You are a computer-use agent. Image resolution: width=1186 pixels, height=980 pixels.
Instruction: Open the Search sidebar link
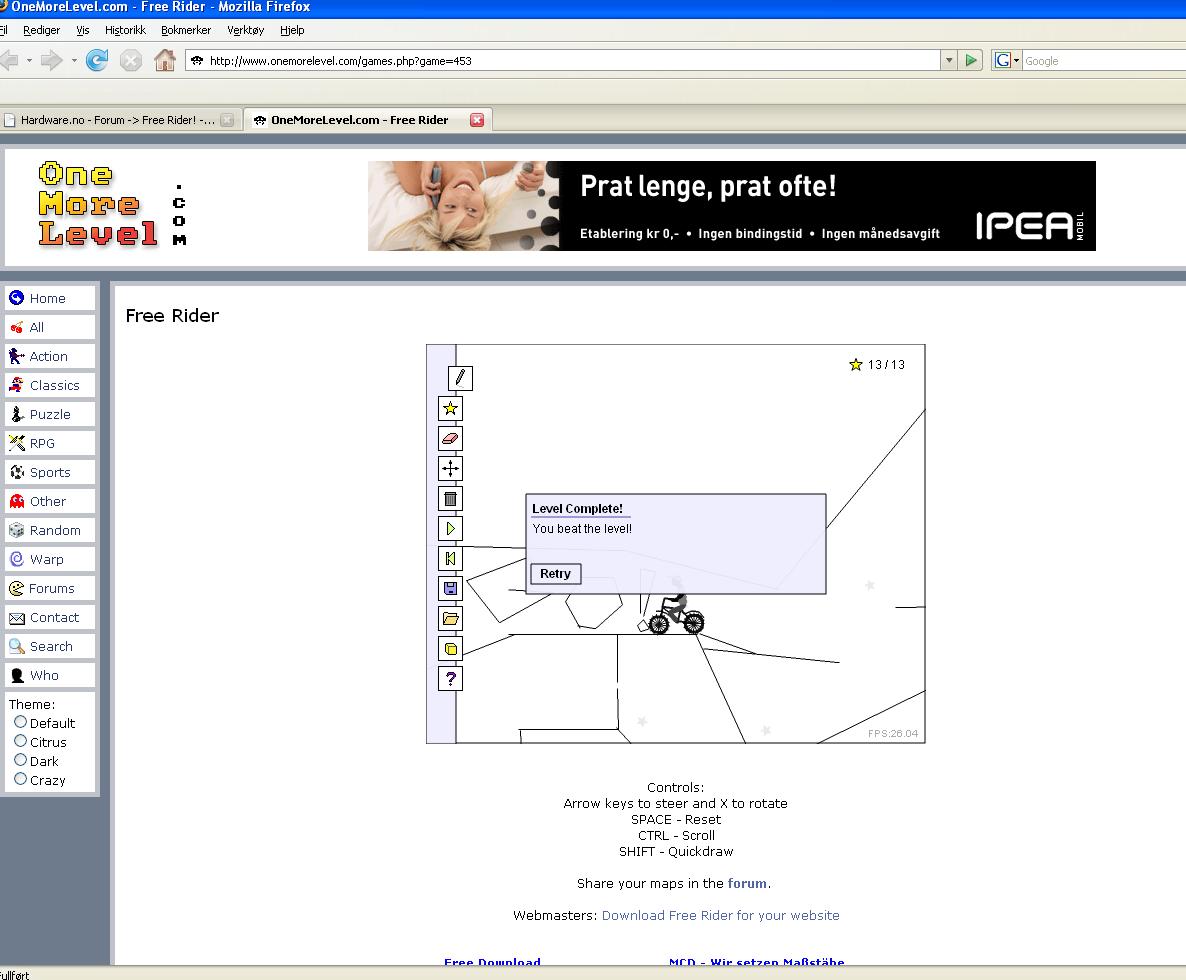point(50,647)
